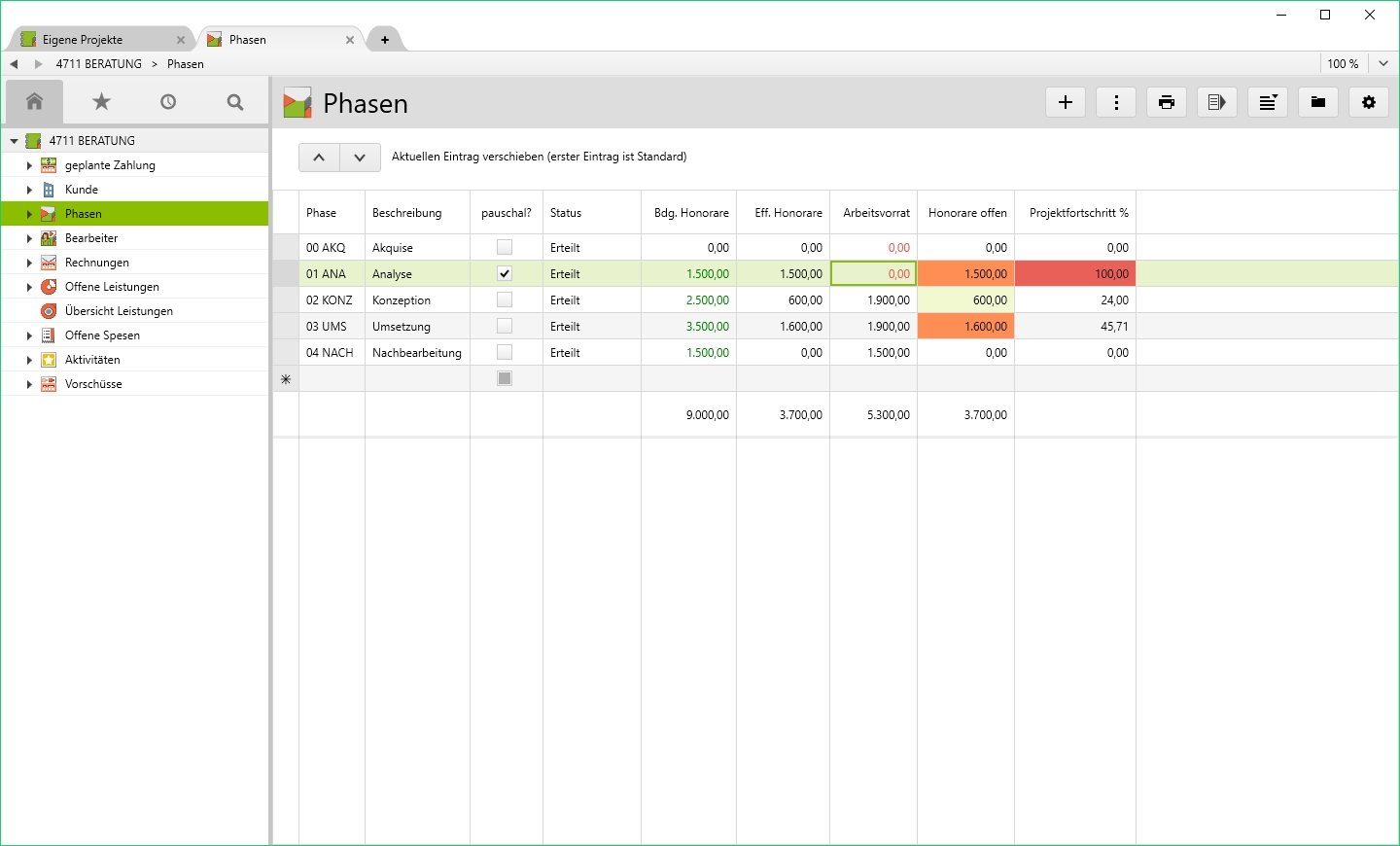
Task: Move current entry up with arrow button
Action: (319, 157)
